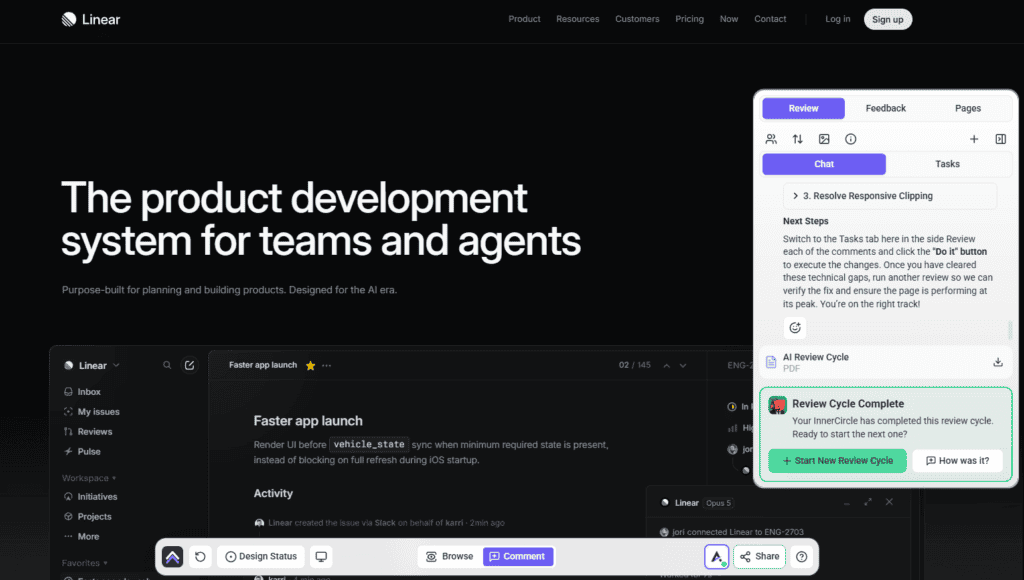Open Projects in the sidebar
The height and width of the screenshot is (580, 1024).
pyautogui.click(x=88, y=517)
